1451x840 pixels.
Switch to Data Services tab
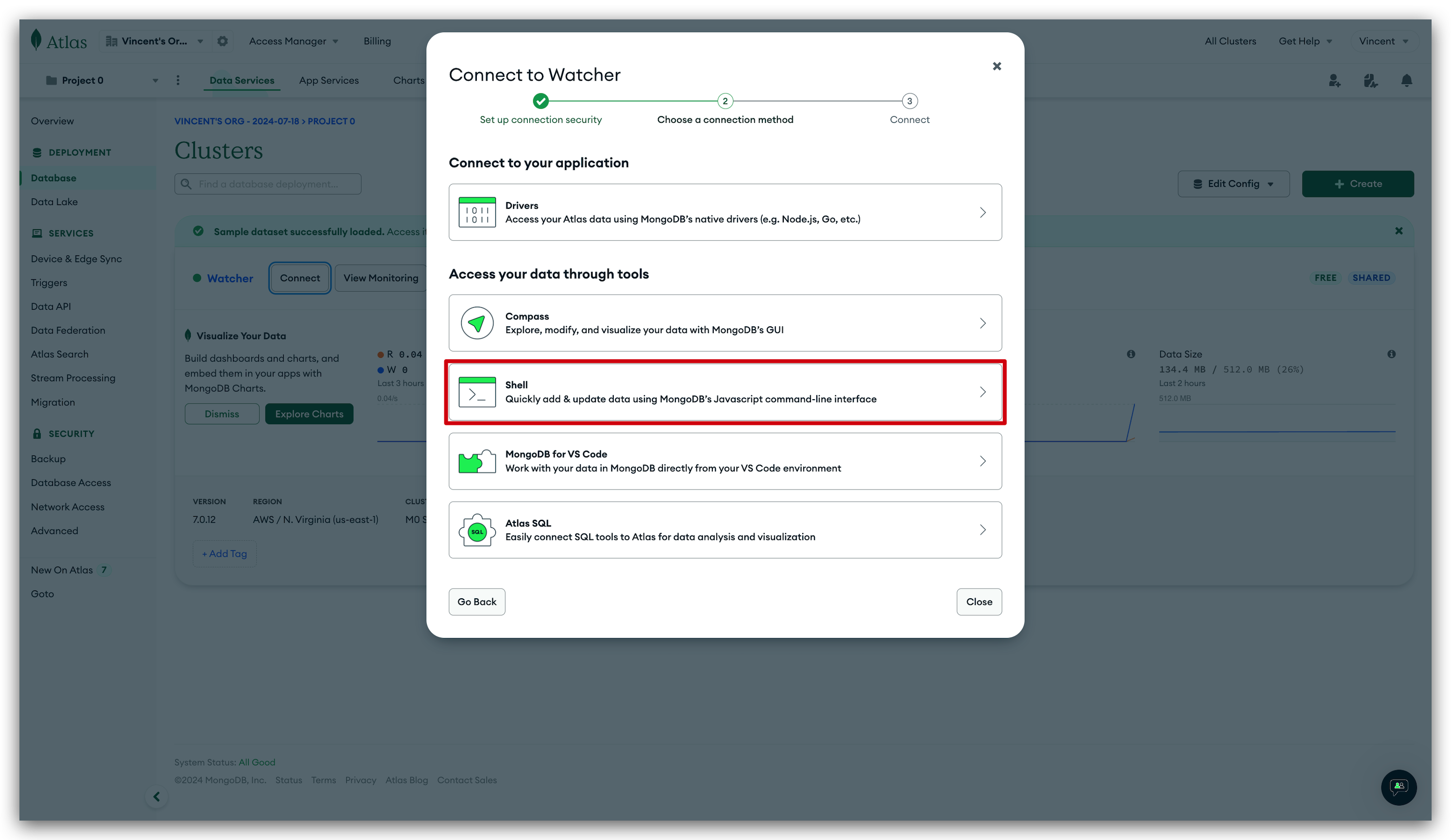tap(242, 80)
